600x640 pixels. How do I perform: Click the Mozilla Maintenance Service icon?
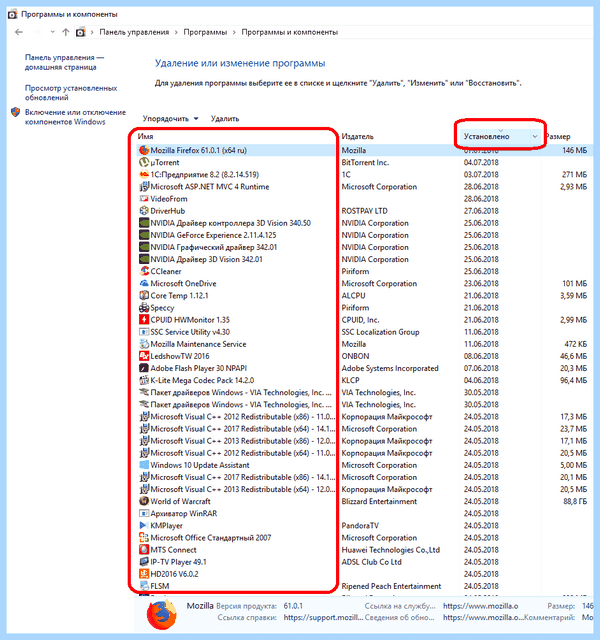pos(144,344)
